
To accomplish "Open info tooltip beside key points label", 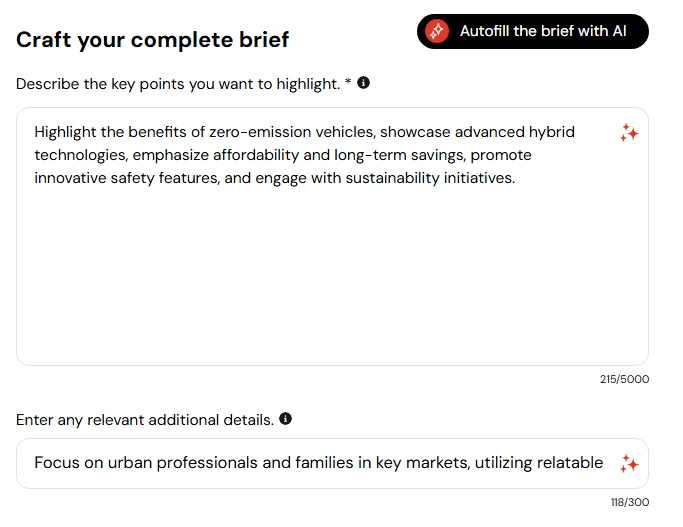I will (x=363, y=83).
